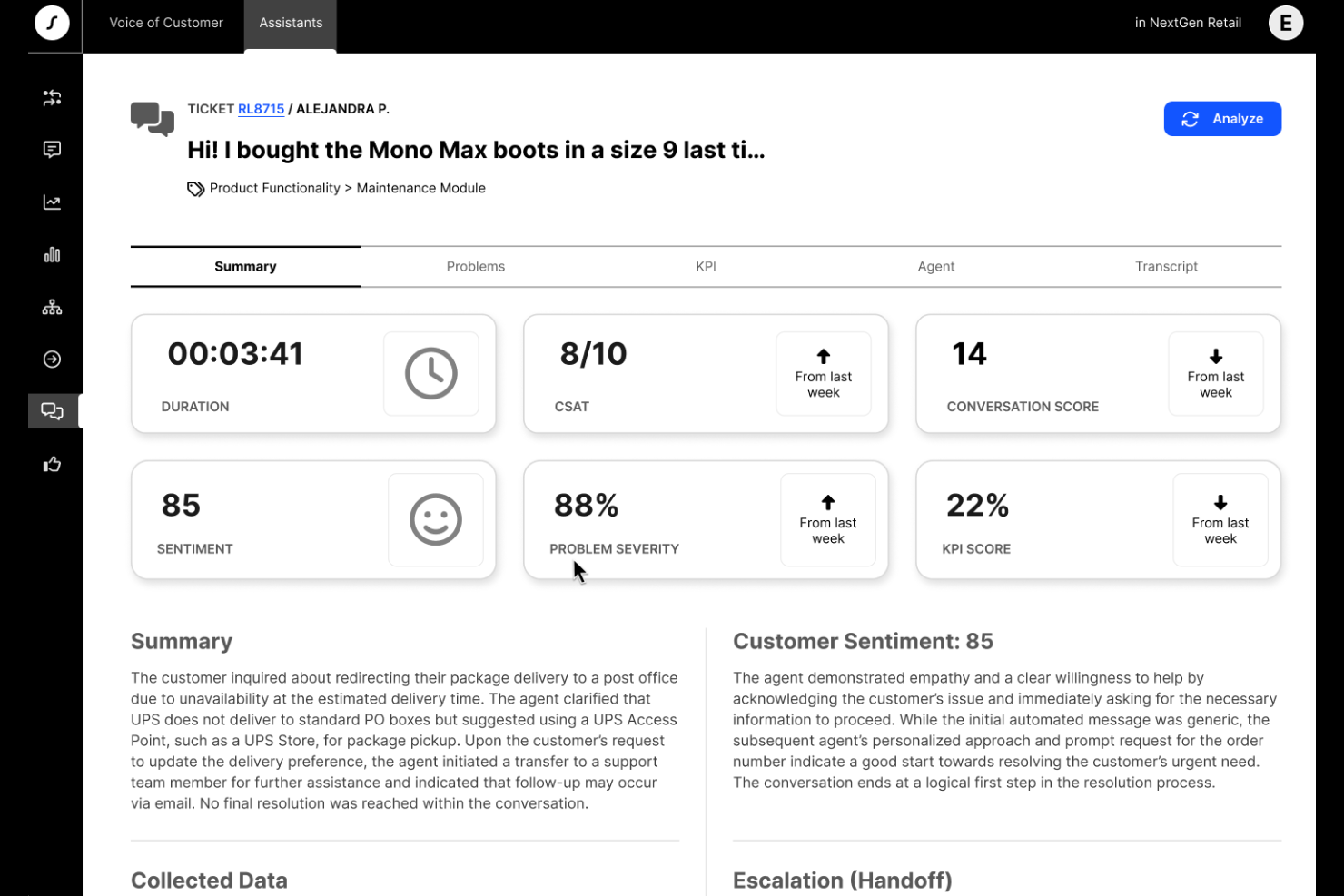Viewport: 1344px width, 896px height.
Task: Open ticket link RL8715
Action: point(261,109)
